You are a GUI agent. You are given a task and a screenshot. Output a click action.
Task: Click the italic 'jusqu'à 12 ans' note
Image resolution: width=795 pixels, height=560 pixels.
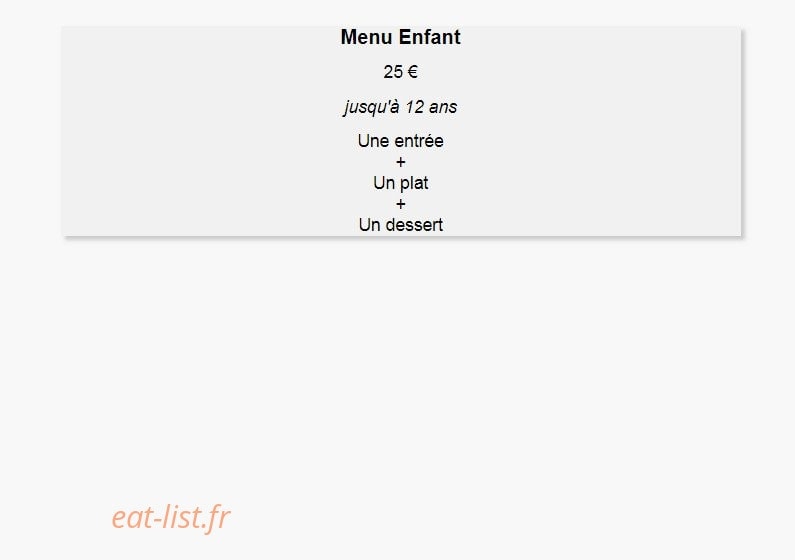400,107
